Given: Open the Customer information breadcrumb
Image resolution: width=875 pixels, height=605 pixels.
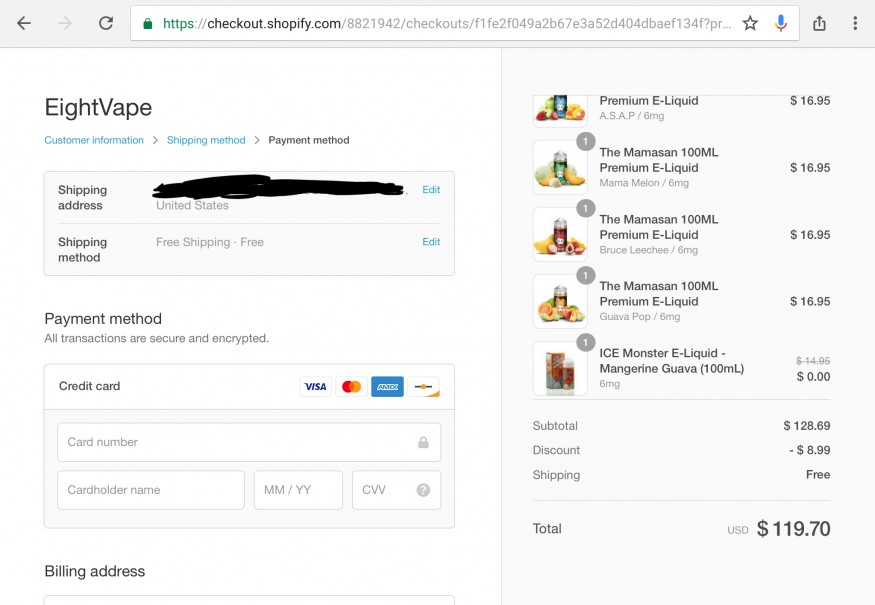Looking at the screenshot, I should click(94, 140).
